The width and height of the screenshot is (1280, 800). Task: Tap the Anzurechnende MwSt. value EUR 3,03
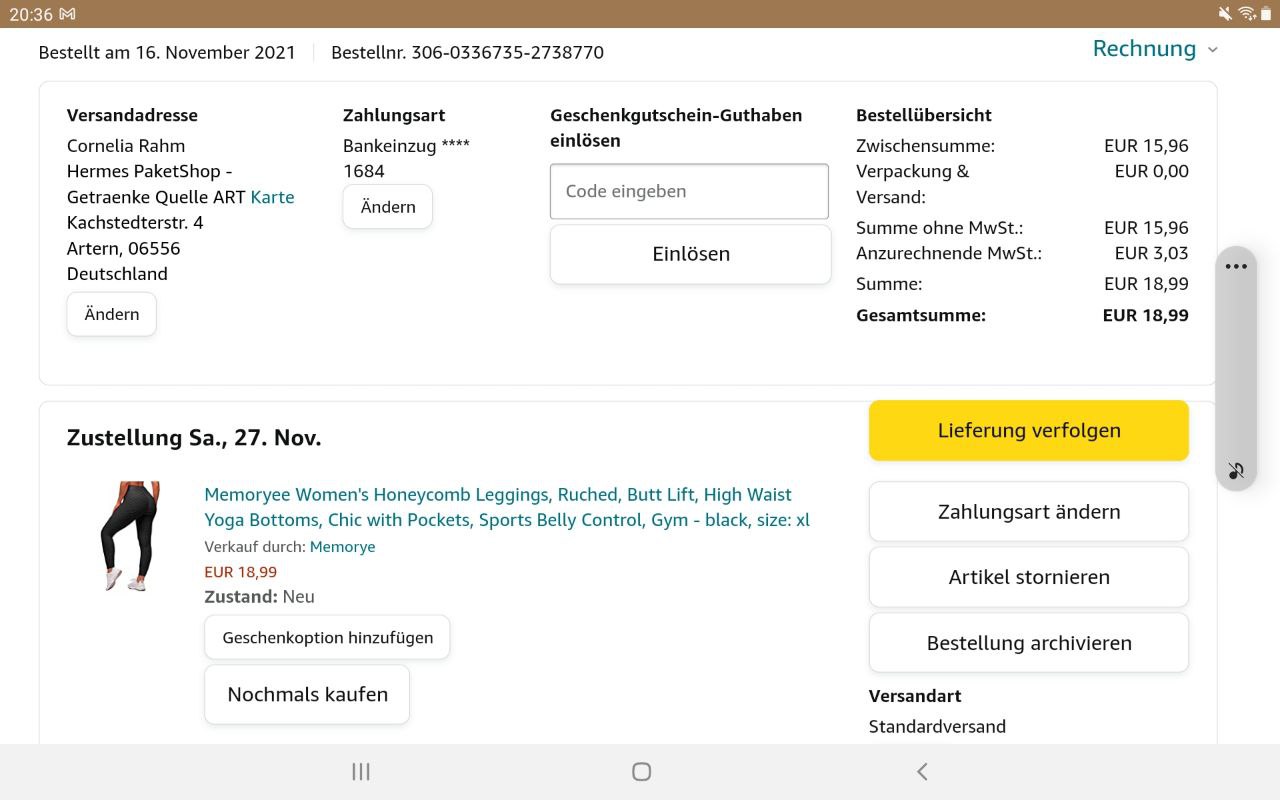pyautogui.click(x=1152, y=253)
